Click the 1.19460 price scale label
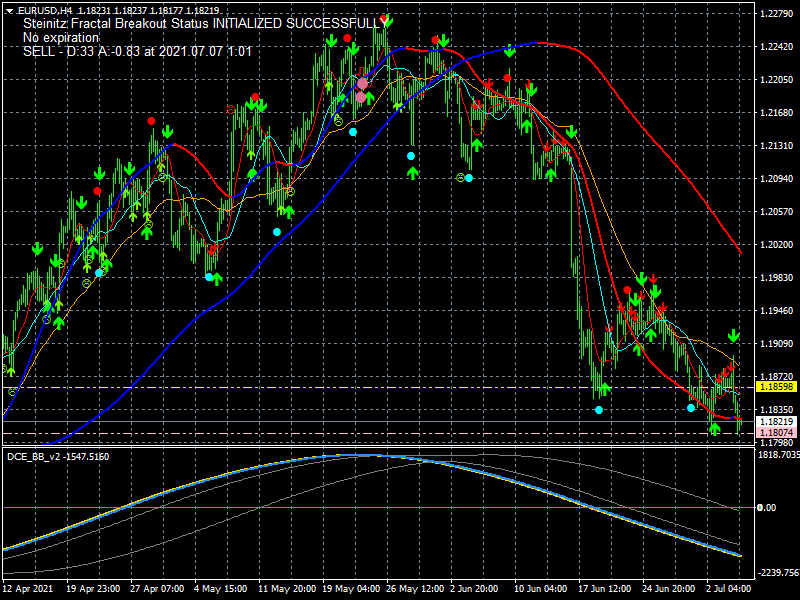The height and width of the screenshot is (600, 800). click(777, 311)
